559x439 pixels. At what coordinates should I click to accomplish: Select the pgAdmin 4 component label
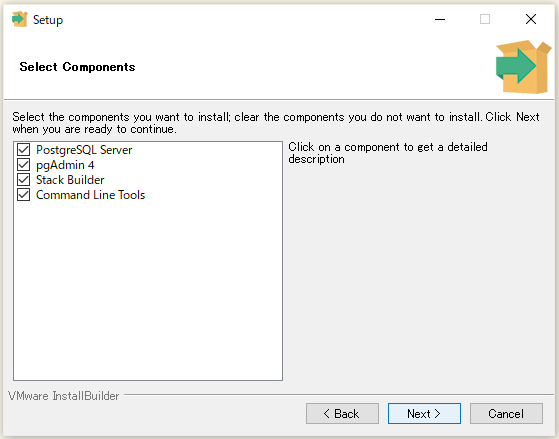click(x=65, y=165)
